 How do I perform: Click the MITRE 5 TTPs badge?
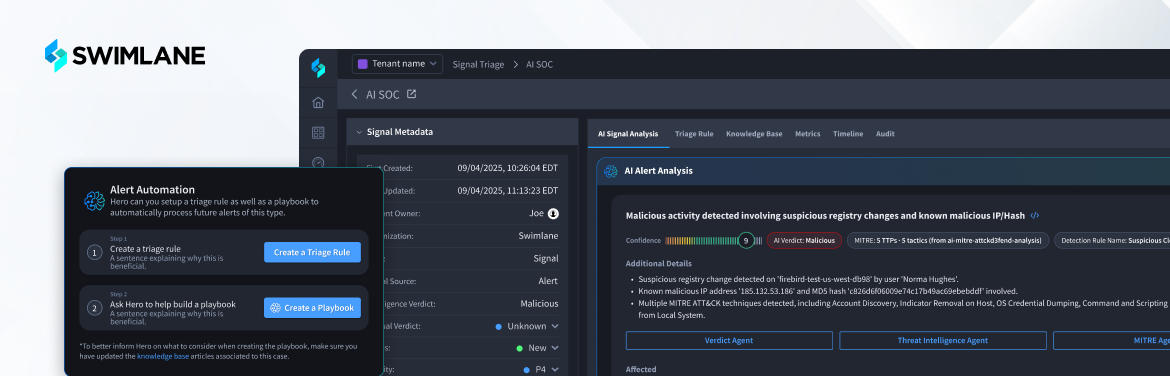coord(947,240)
